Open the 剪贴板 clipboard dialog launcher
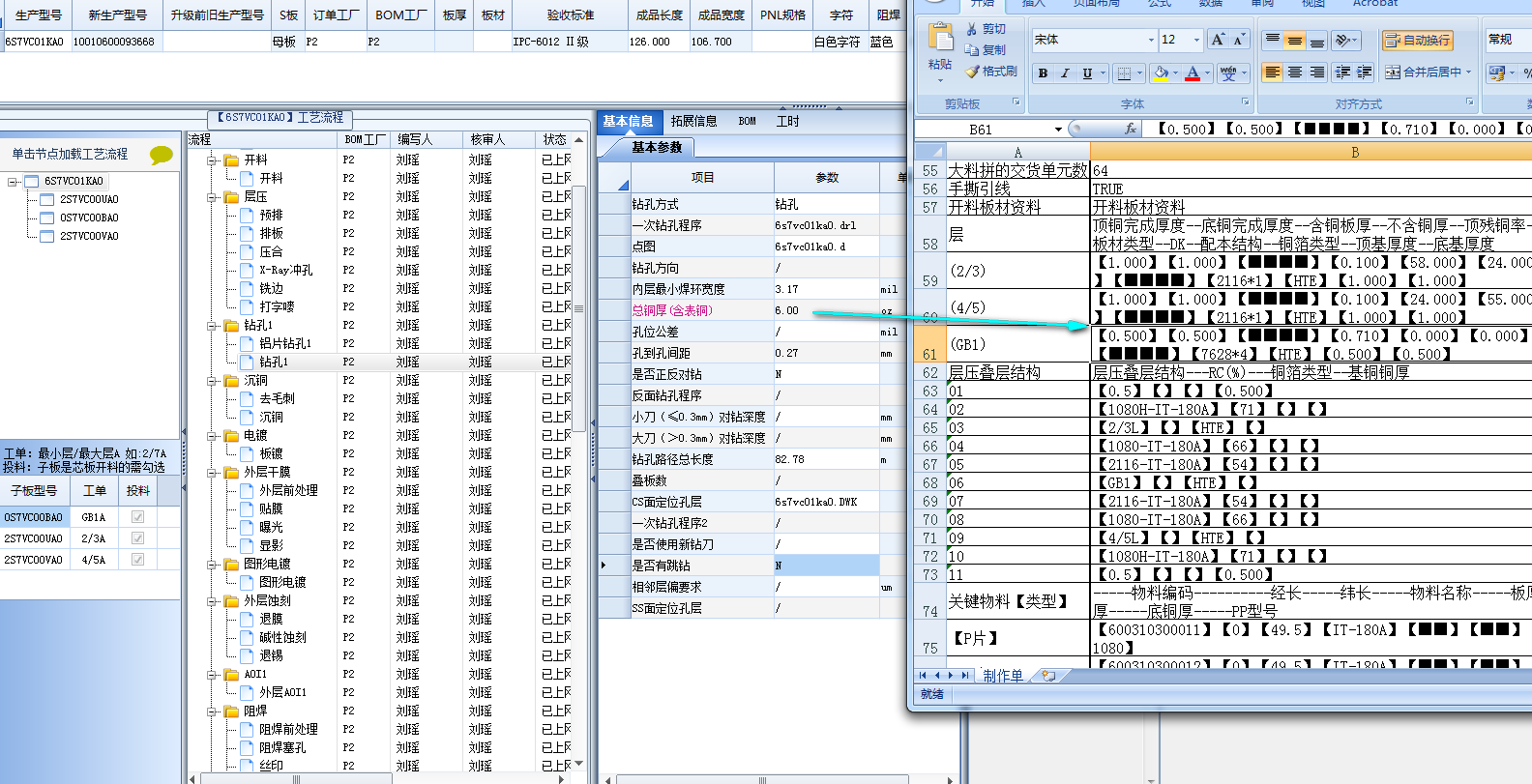Image resolution: width=1532 pixels, height=784 pixels. [x=1016, y=102]
